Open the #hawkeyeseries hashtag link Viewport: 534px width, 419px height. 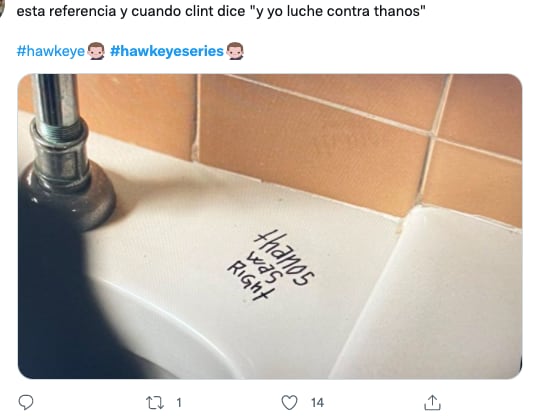coord(167,51)
